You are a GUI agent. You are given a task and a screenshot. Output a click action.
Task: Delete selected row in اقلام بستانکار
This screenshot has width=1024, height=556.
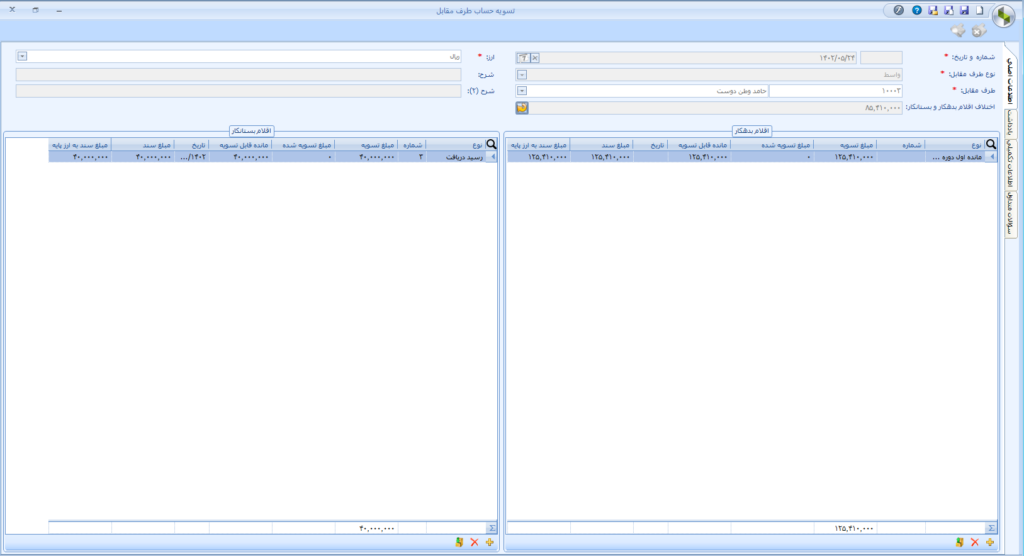click(474, 542)
